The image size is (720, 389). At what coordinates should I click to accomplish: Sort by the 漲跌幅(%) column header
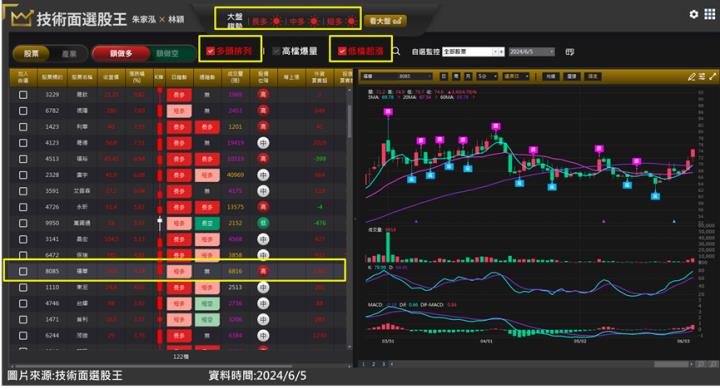[x=137, y=77]
